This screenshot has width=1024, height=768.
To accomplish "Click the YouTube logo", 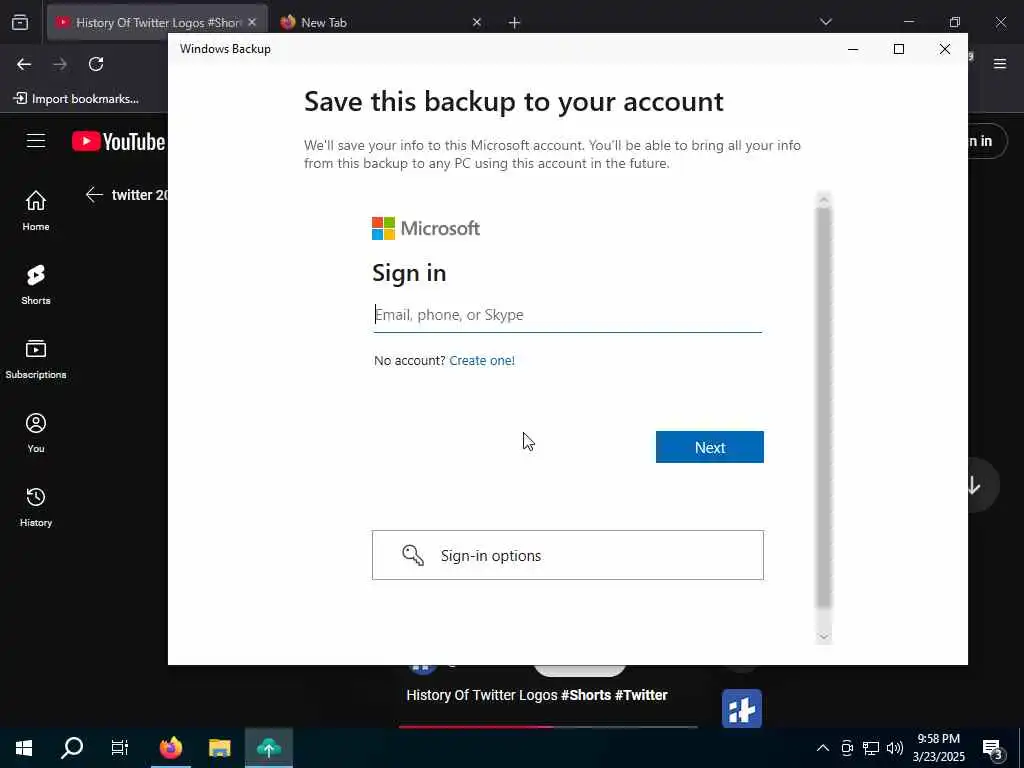I will pos(118,141).
